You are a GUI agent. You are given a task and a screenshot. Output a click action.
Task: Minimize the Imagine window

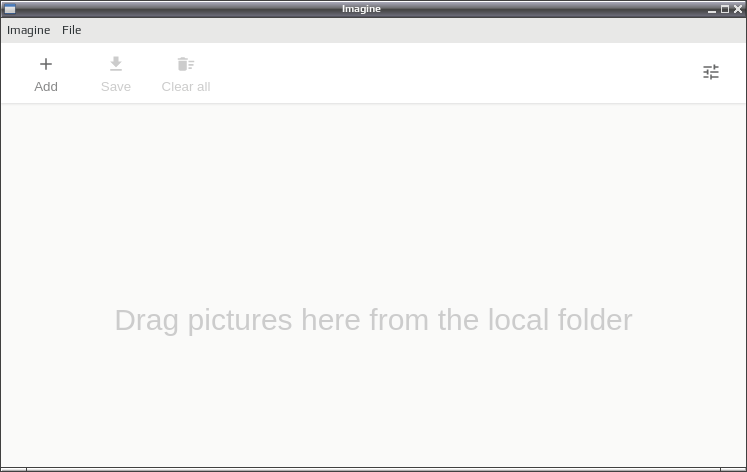[712, 9]
